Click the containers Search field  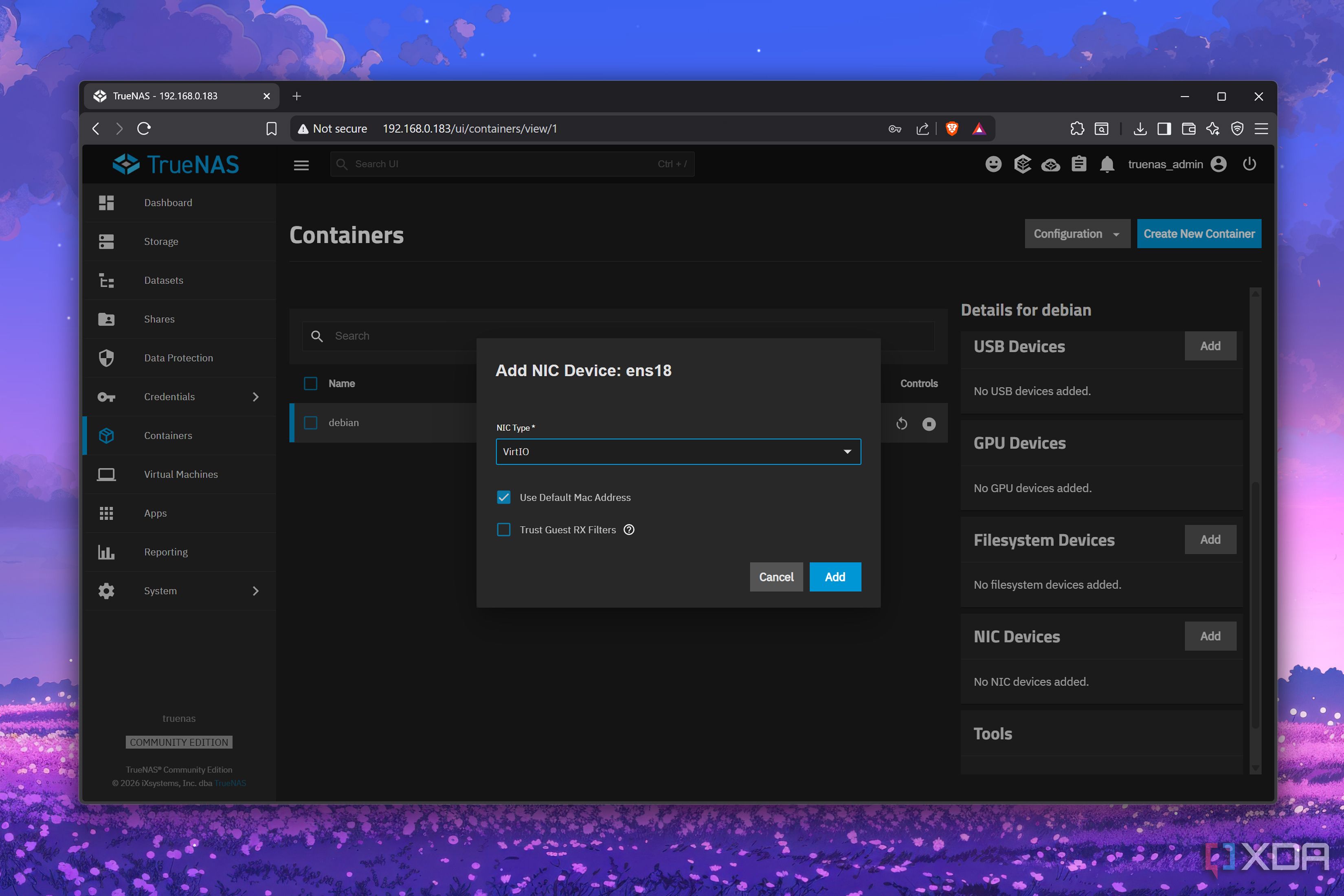click(x=618, y=336)
